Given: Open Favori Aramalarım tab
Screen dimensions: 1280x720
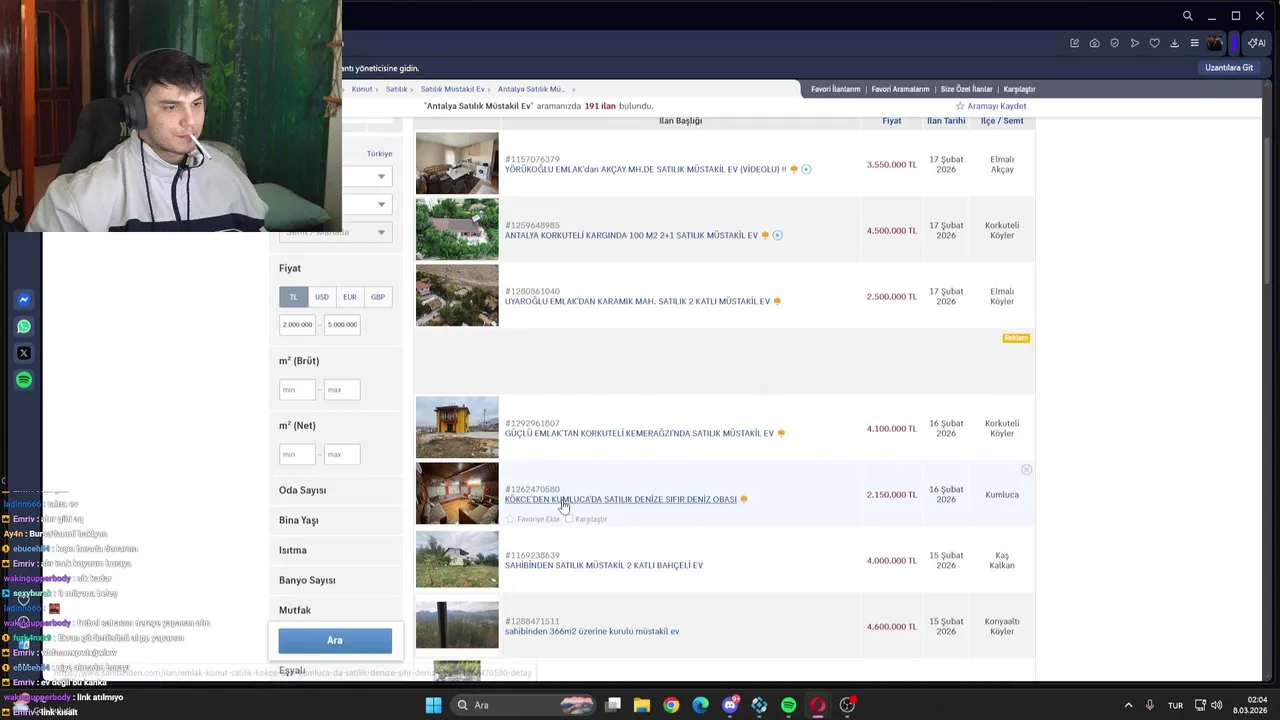Looking at the screenshot, I should pyautogui.click(x=900, y=89).
